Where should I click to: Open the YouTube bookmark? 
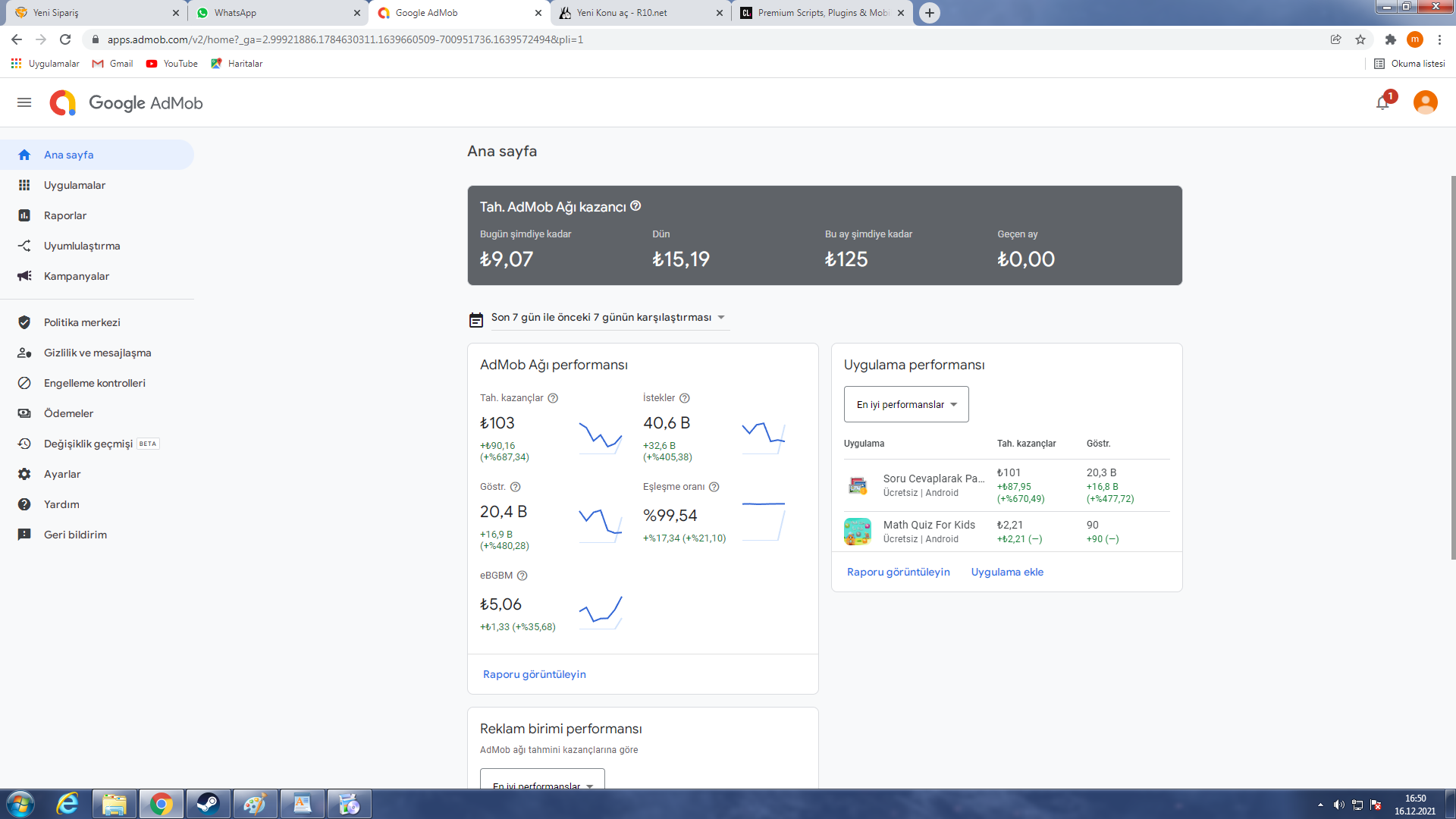(x=172, y=64)
